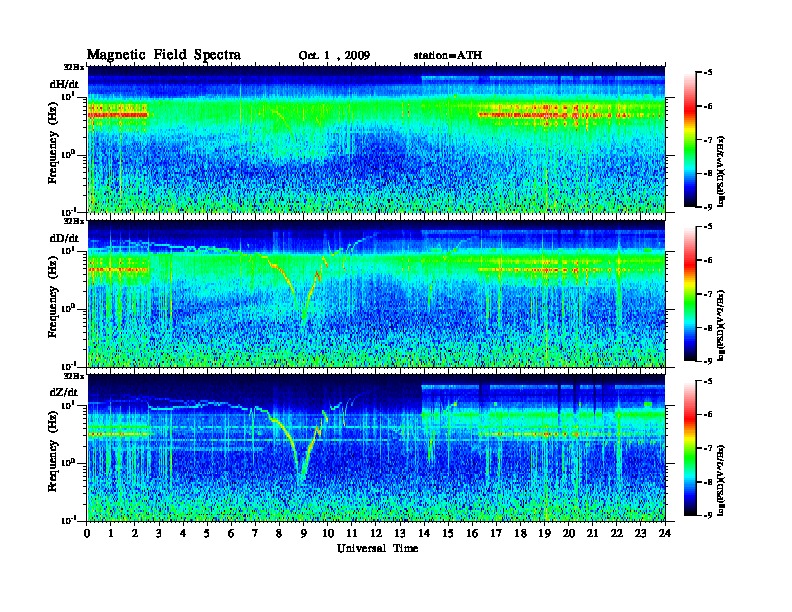Click hour tick label "7" on time axis
The width and height of the screenshot is (792, 612).
click(255, 534)
